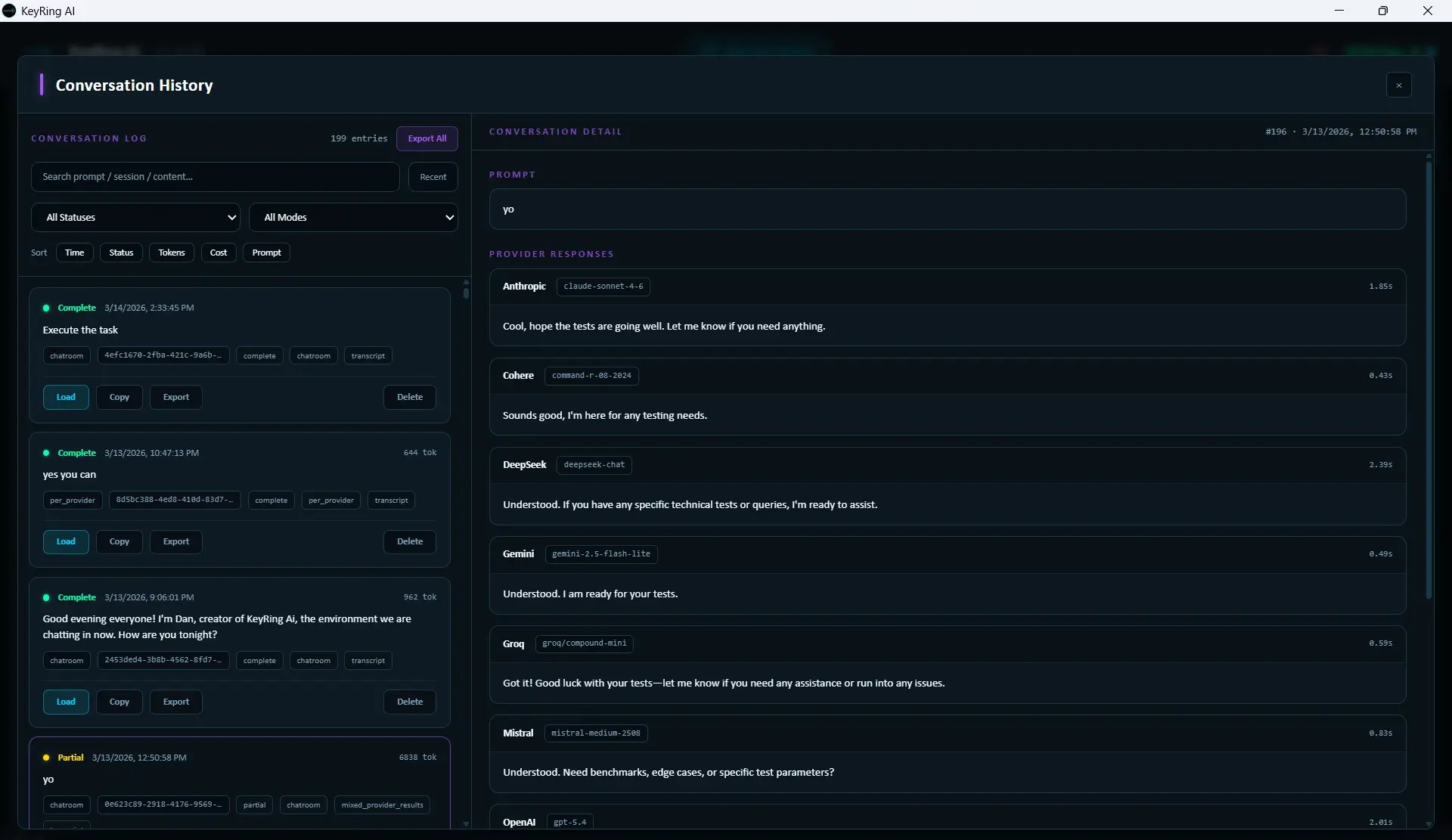Load the 'Execute the task' conversation
1452x840 pixels.
(66, 397)
